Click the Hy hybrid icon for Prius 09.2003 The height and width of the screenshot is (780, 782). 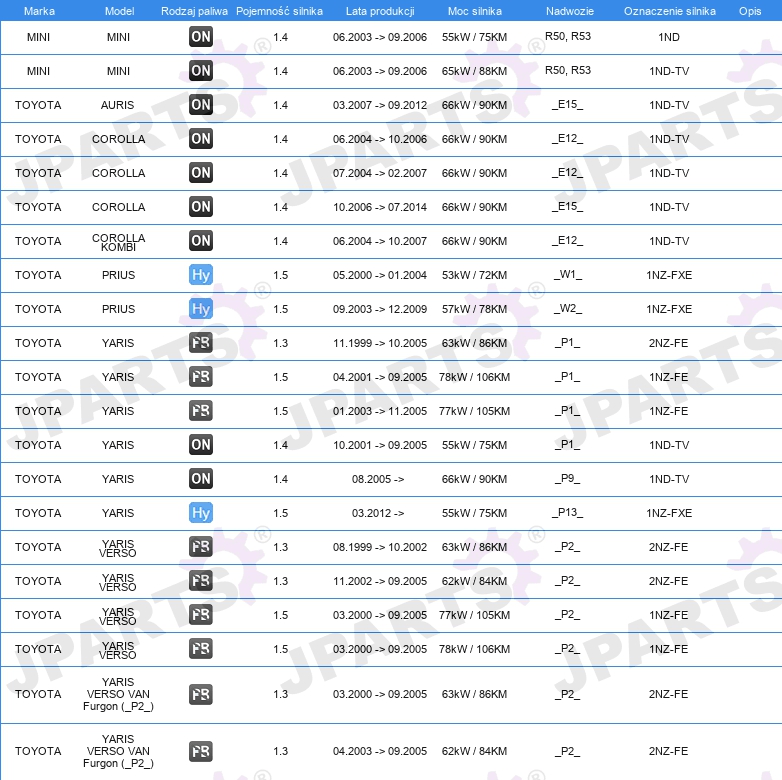[x=200, y=309]
